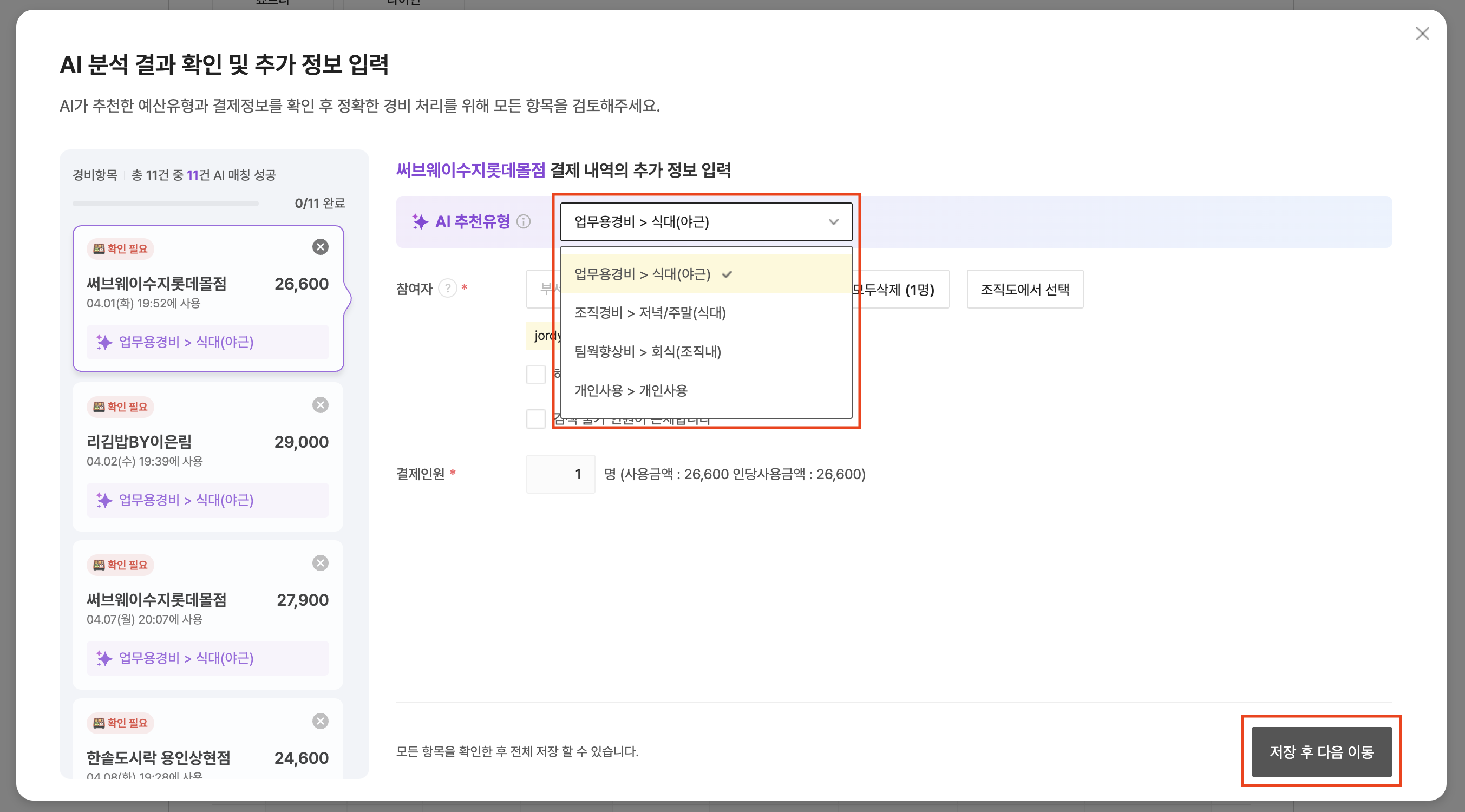Click the sparkle icon on the 26,600 card's tag
This screenshot has width=1465, height=812.
[104, 342]
